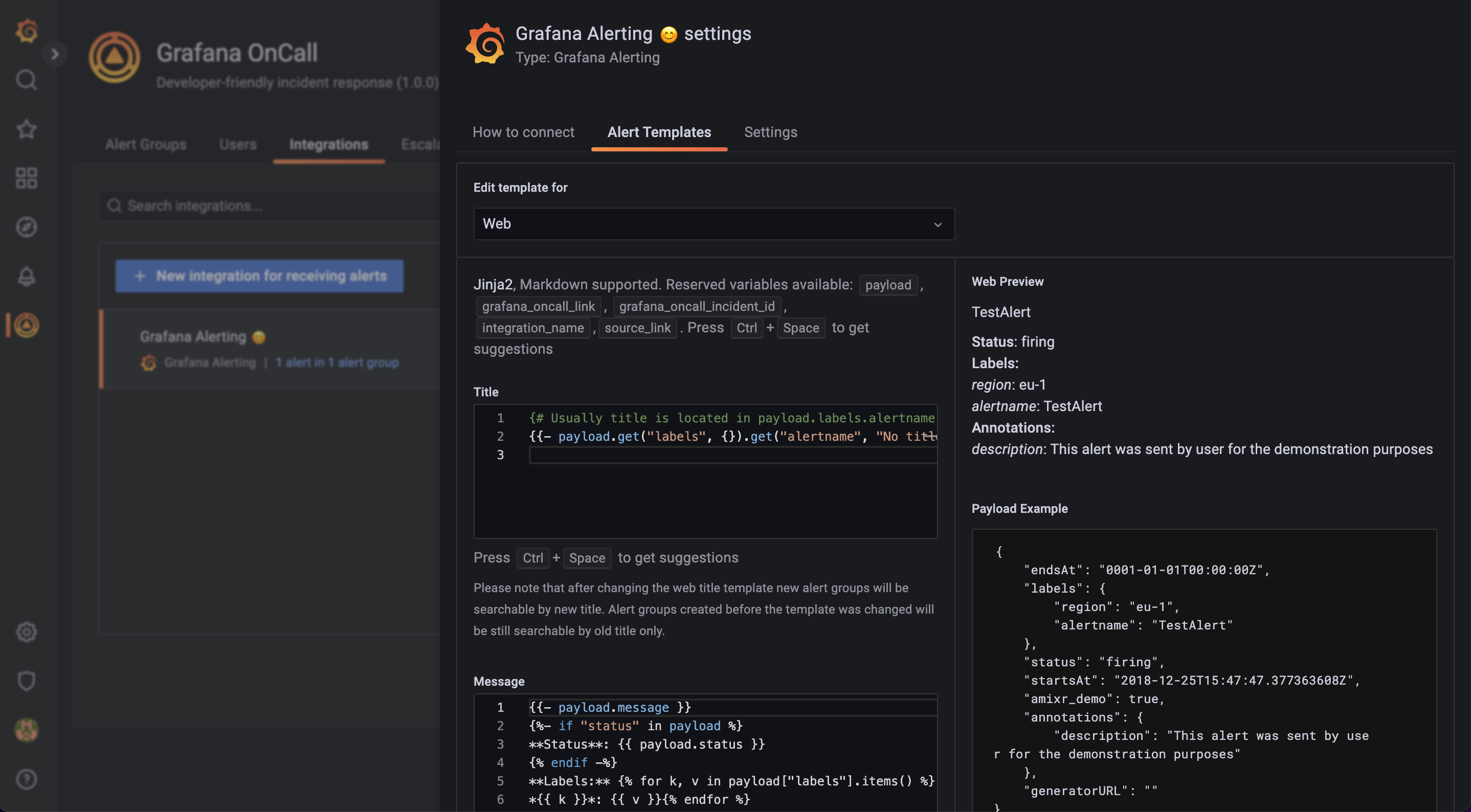The width and height of the screenshot is (1471, 812).
Task: Open the starred Favorites sidebar icon
Action: click(26, 129)
